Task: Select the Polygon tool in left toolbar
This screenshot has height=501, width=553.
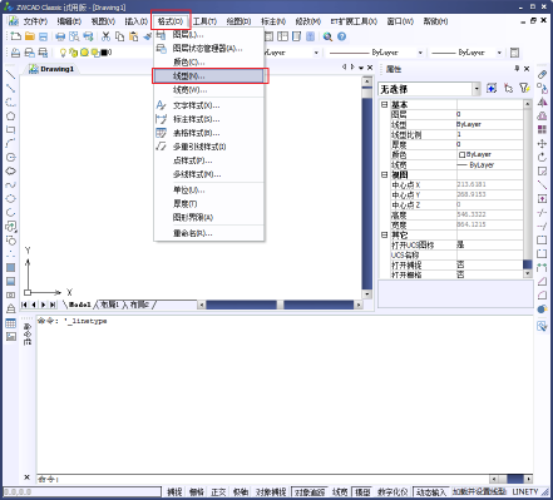Action: click(11, 116)
